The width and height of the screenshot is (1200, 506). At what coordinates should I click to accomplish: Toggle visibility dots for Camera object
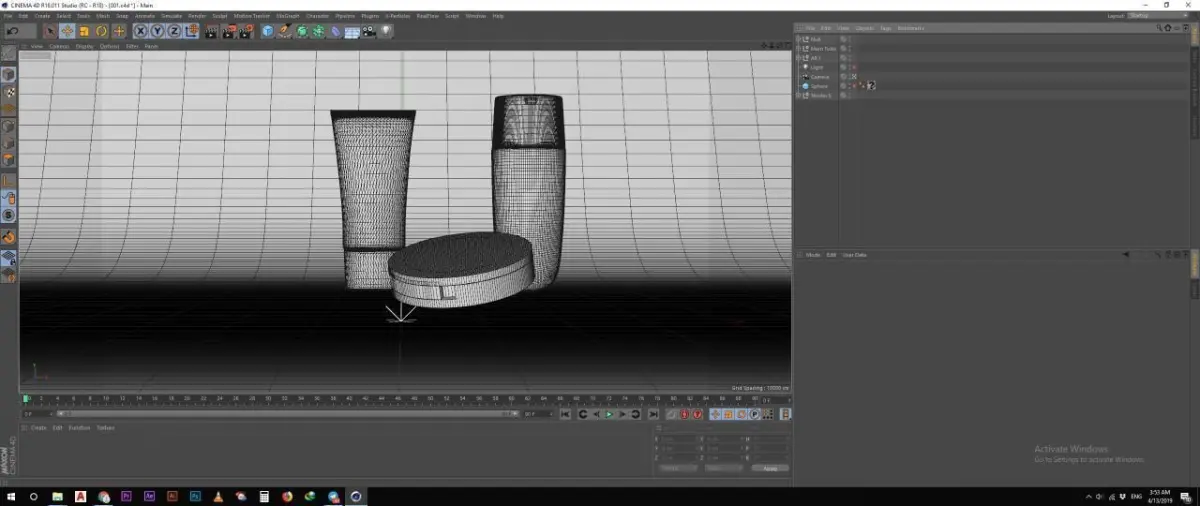click(848, 76)
